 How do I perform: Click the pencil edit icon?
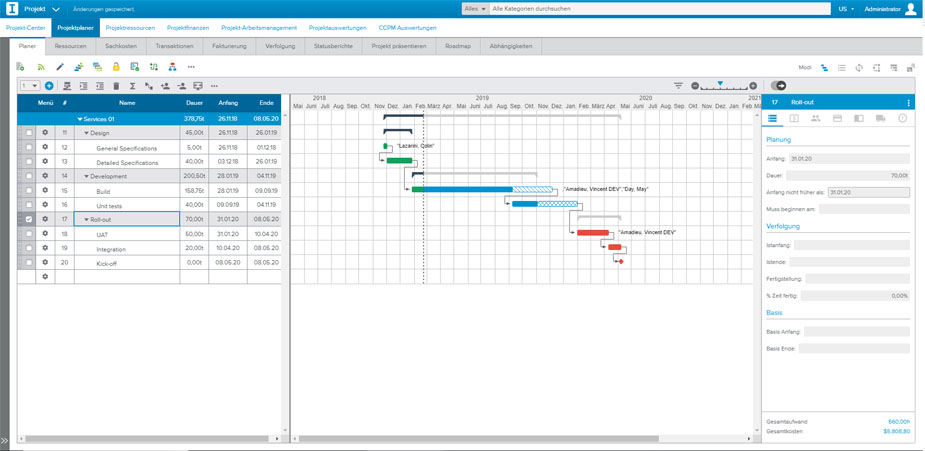click(x=59, y=67)
